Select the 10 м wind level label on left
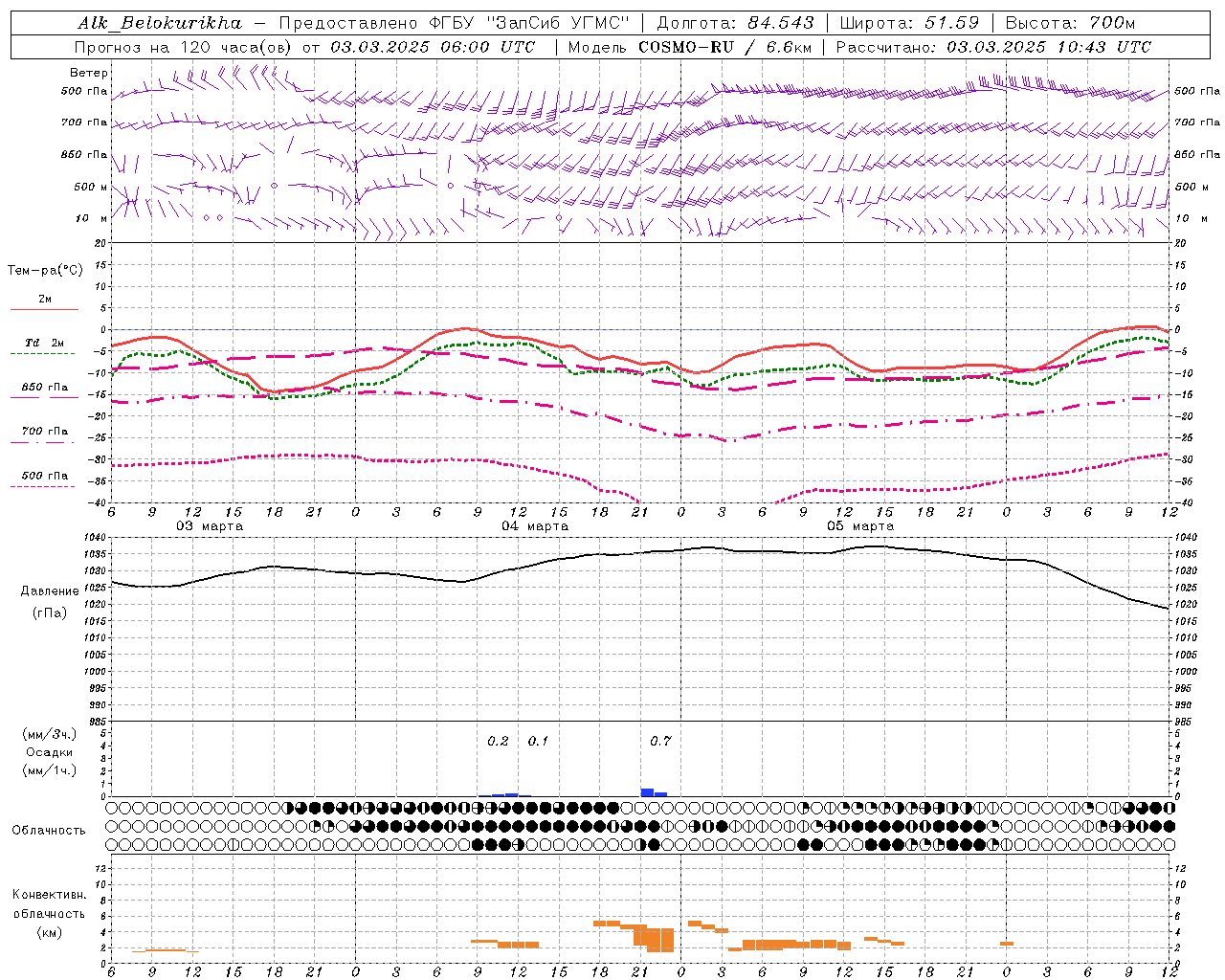 point(91,218)
